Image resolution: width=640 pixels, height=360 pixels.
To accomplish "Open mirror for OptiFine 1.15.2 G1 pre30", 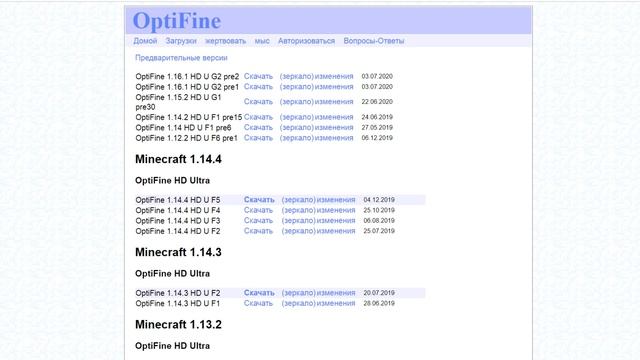I will 297,102.
